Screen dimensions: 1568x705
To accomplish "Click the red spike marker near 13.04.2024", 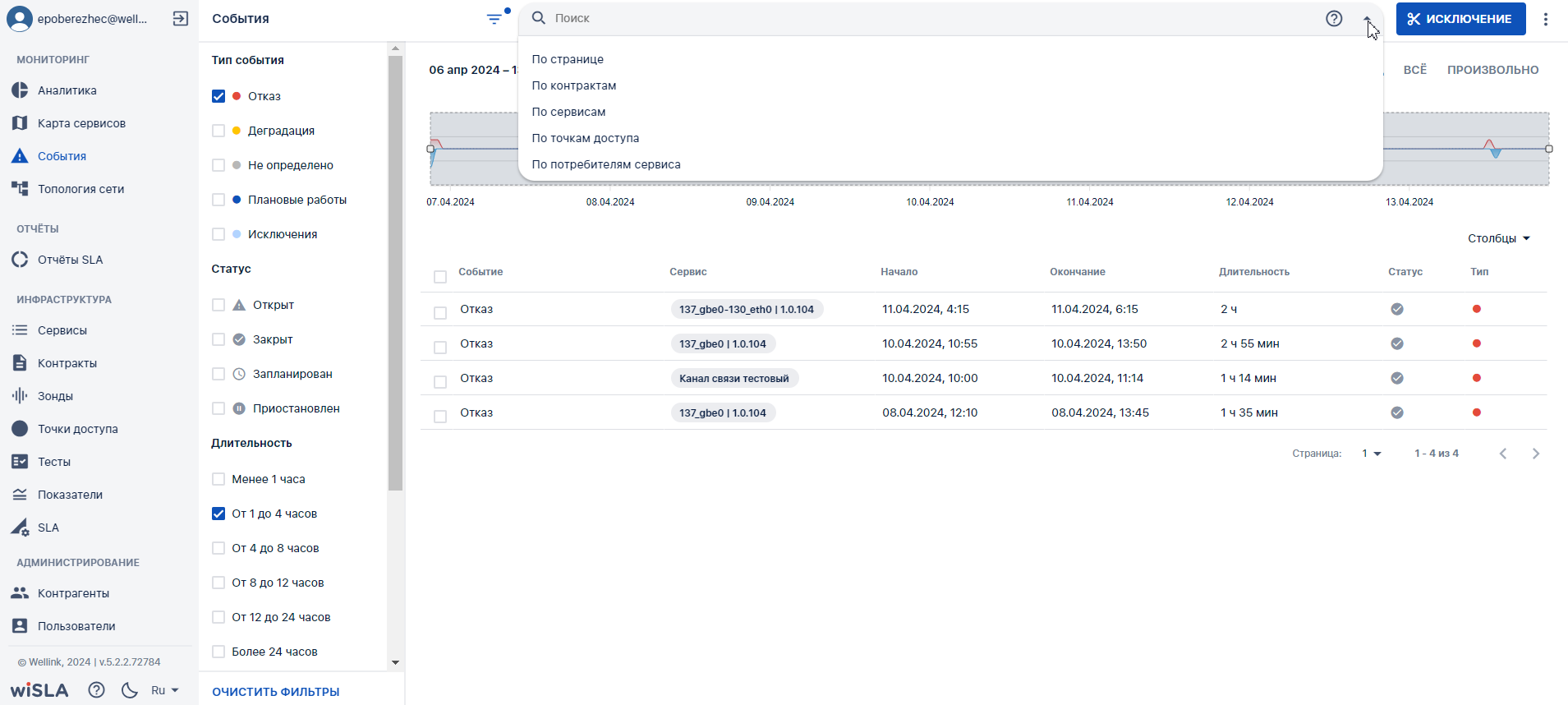I will pyautogui.click(x=1489, y=145).
